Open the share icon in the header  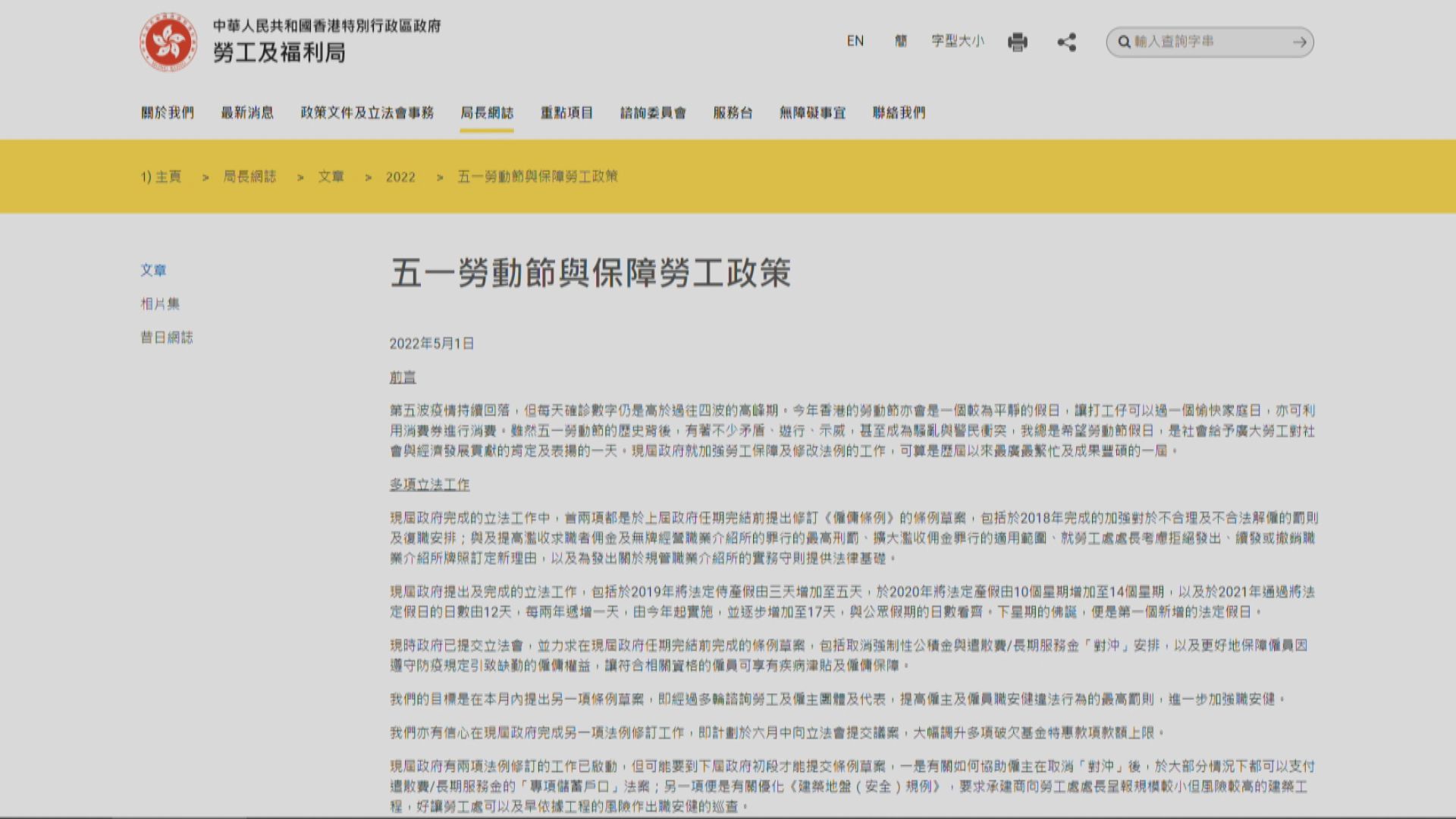click(1068, 43)
